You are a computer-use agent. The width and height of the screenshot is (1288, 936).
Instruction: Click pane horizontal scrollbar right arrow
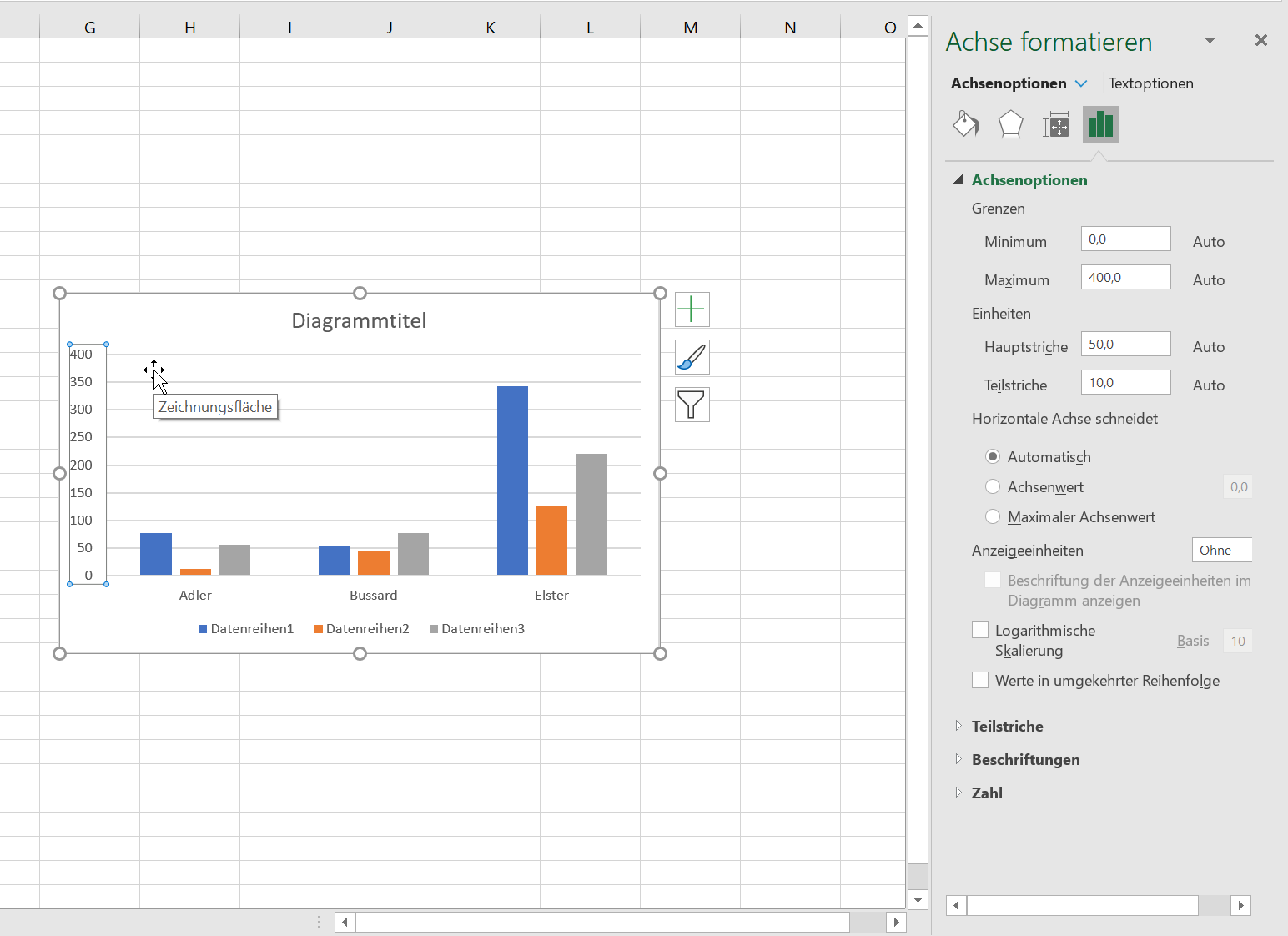pos(1240,905)
